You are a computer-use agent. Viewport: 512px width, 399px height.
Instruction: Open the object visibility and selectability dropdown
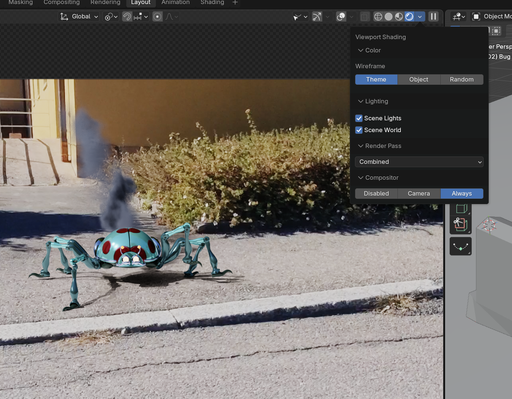[x=300, y=17]
